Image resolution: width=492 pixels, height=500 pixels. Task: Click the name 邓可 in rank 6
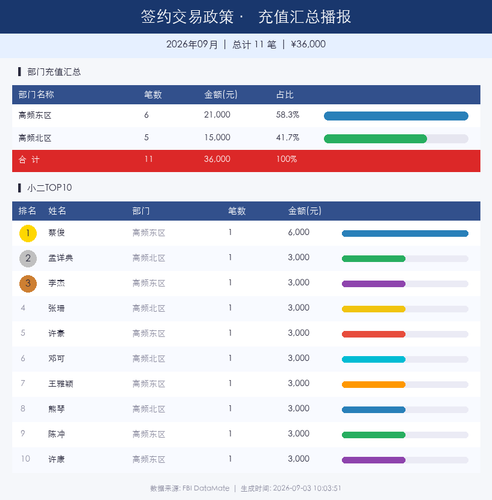pos(57,358)
